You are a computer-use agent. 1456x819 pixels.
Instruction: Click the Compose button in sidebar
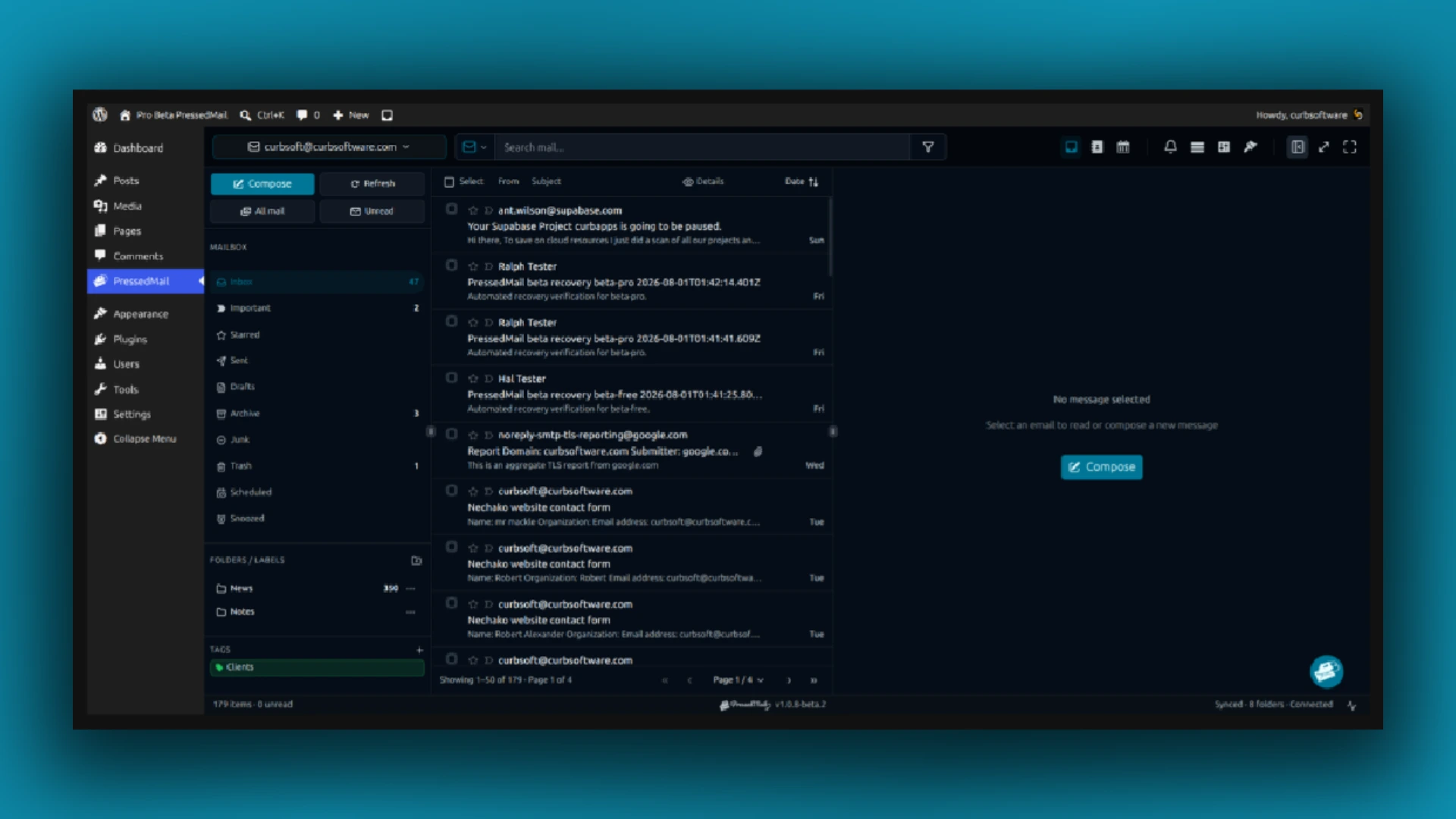coord(262,184)
